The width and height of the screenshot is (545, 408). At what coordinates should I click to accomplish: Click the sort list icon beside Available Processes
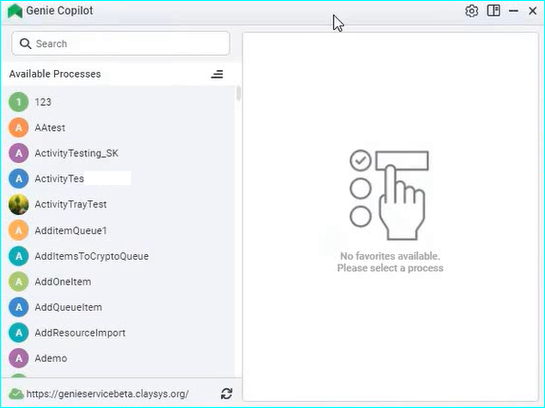[217, 74]
